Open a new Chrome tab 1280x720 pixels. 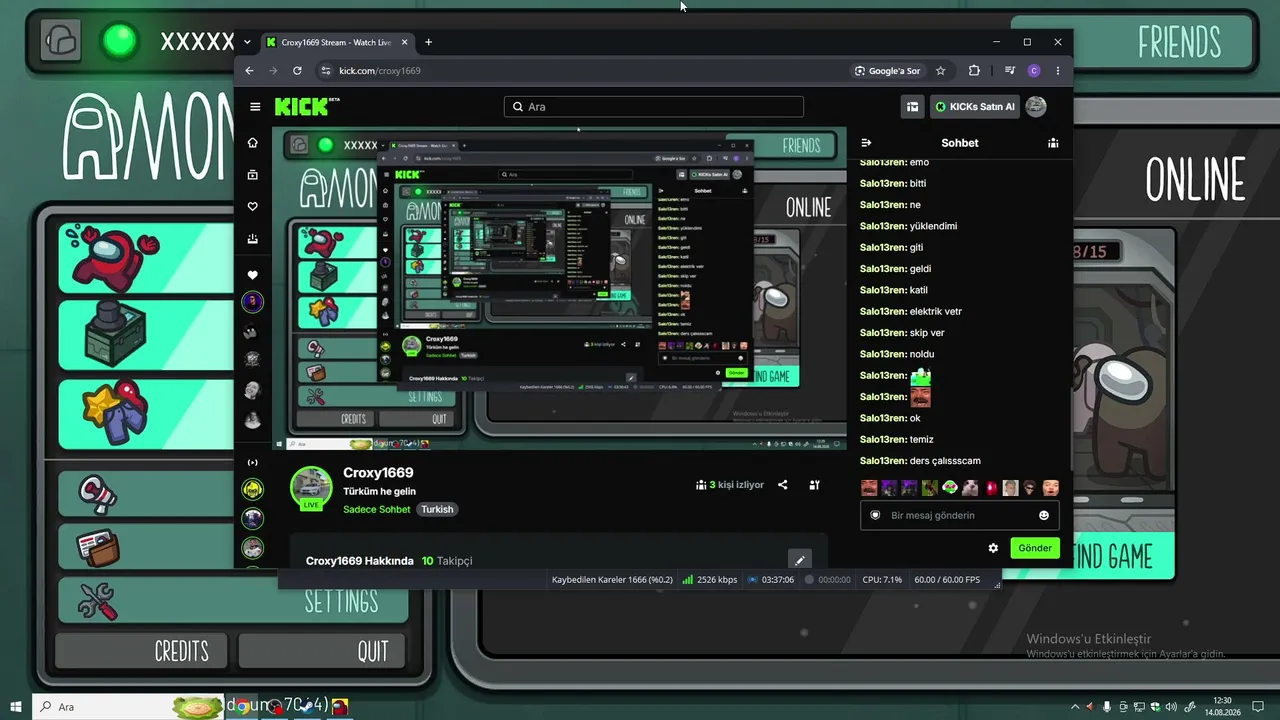click(429, 42)
